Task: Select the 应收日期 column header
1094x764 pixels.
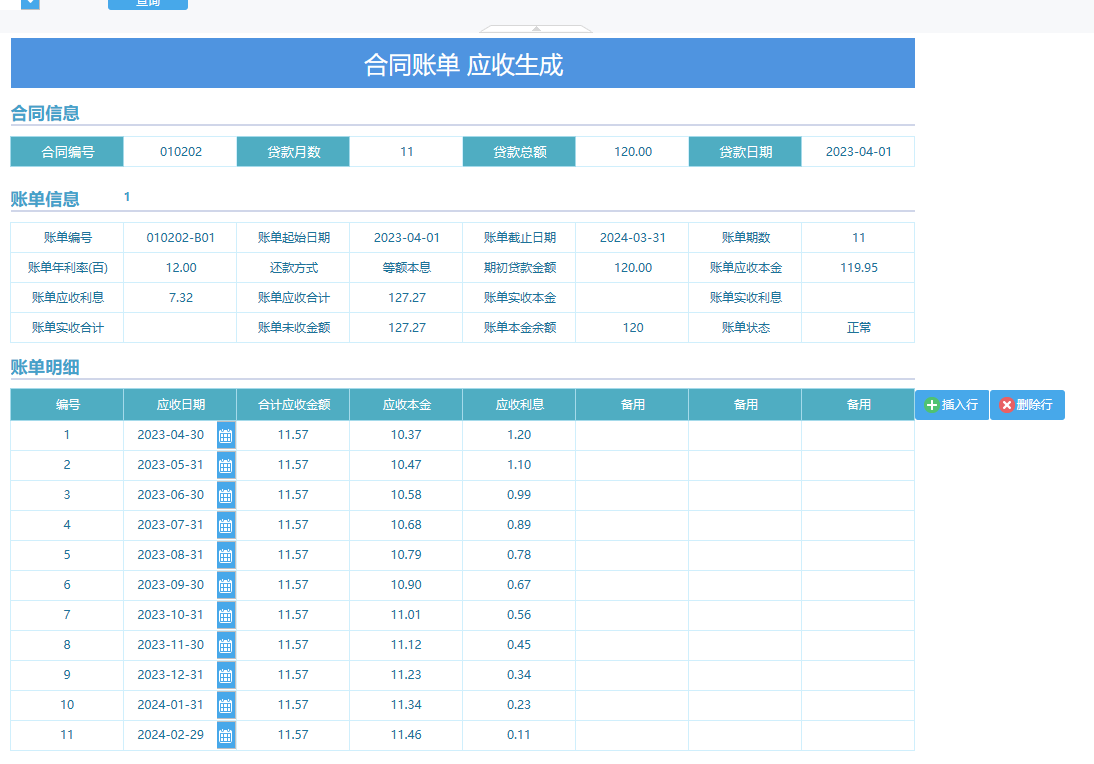Action: tap(180, 405)
